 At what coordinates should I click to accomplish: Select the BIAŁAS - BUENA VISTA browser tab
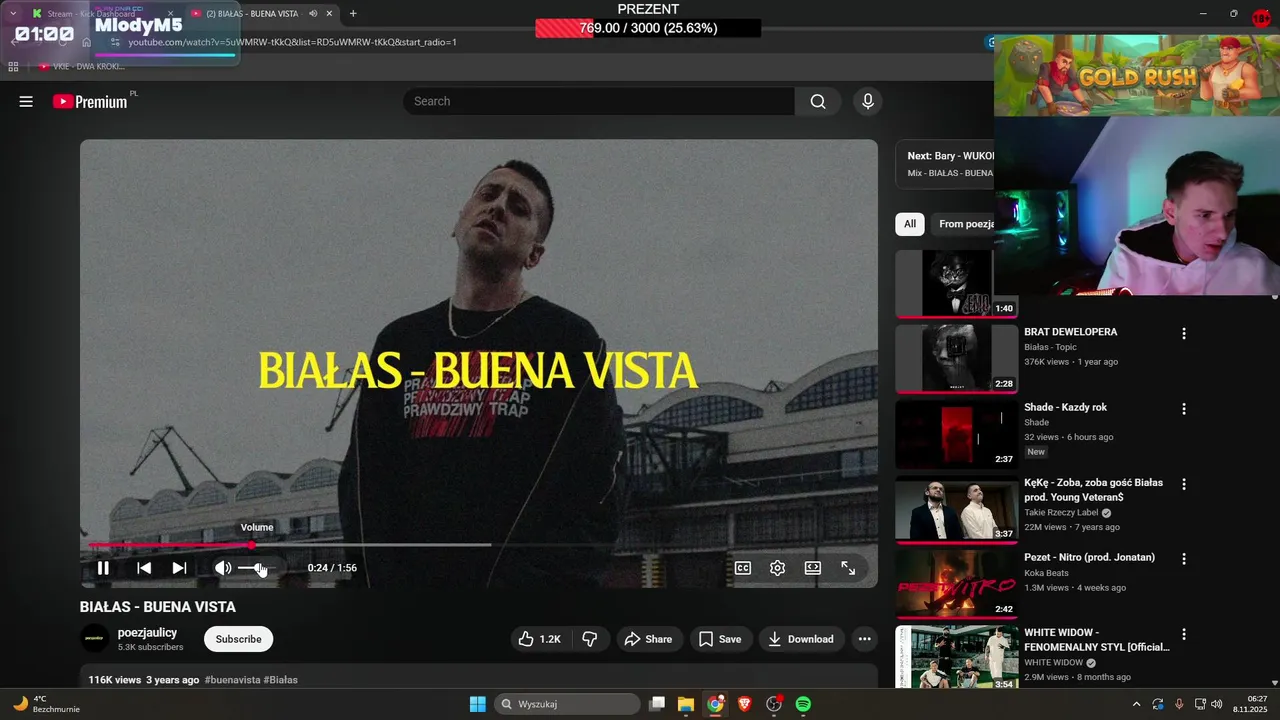(252, 14)
